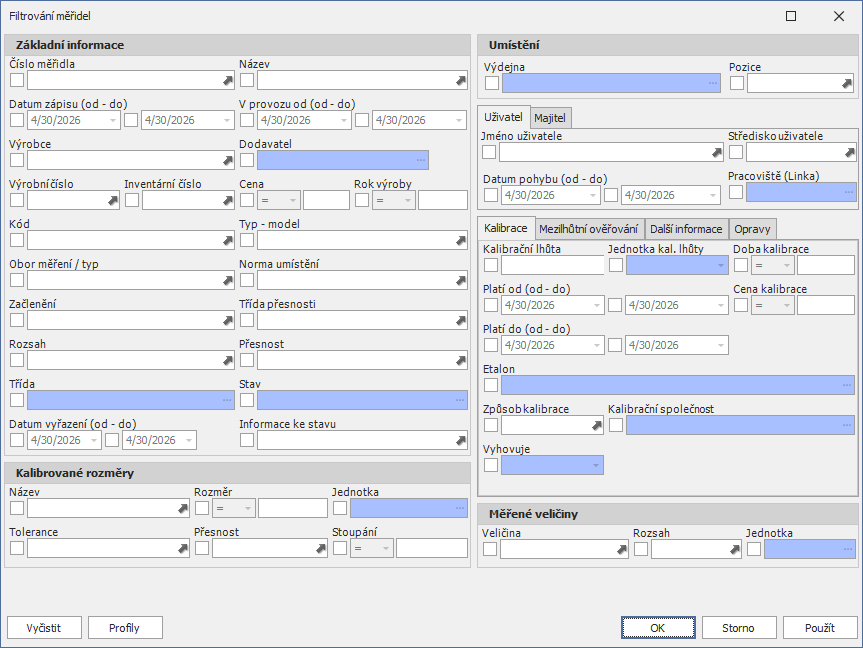The height and width of the screenshot is (648, 863).
Task: Open lookup arrow in Třída přesnosti field
Action: pyautogui.click(x=461, y=320)
